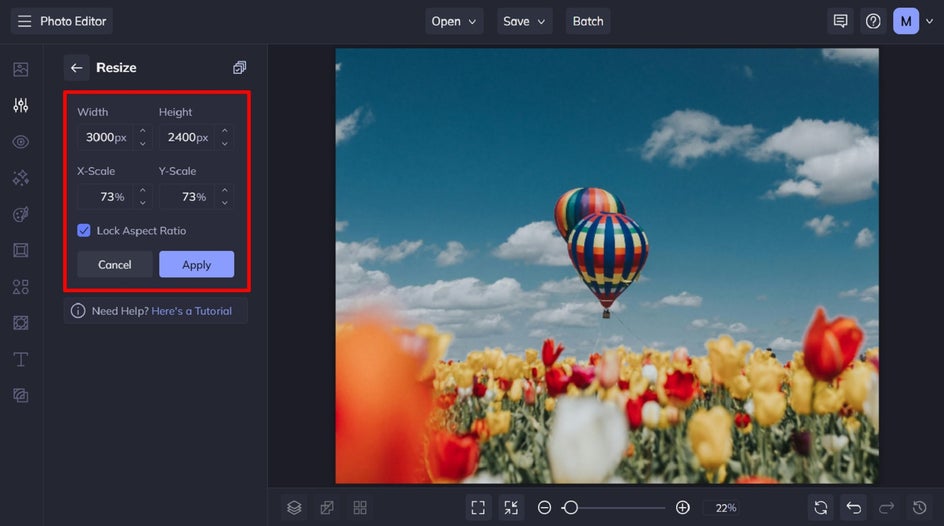Increase Width with the up stepper
Viewport: 944px width, 526px height.
143,131
